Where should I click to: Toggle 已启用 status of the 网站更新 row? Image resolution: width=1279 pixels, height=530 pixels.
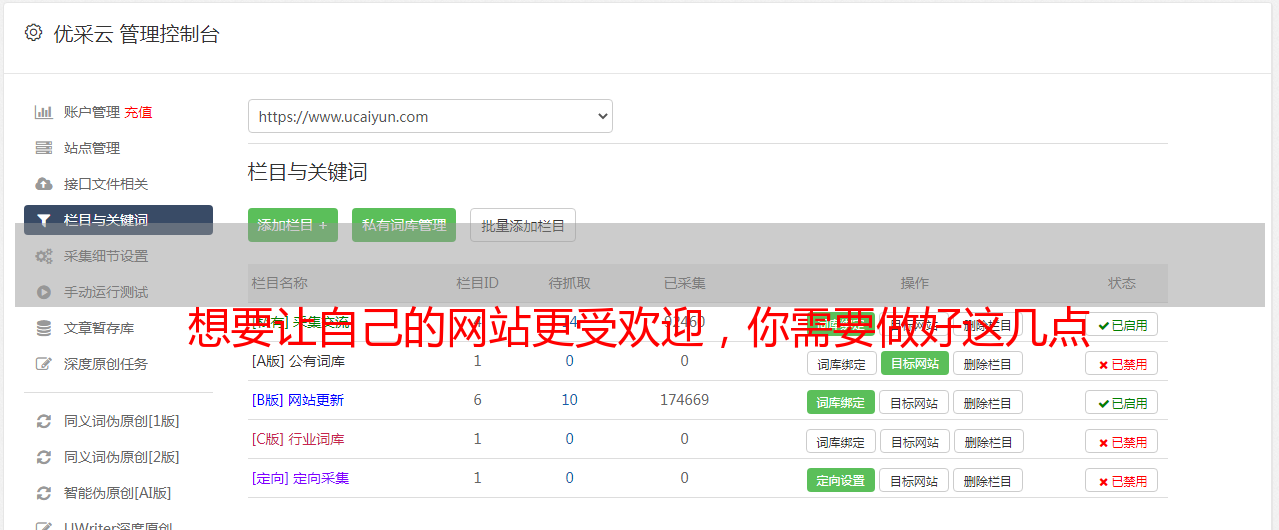coord(1121,402)
